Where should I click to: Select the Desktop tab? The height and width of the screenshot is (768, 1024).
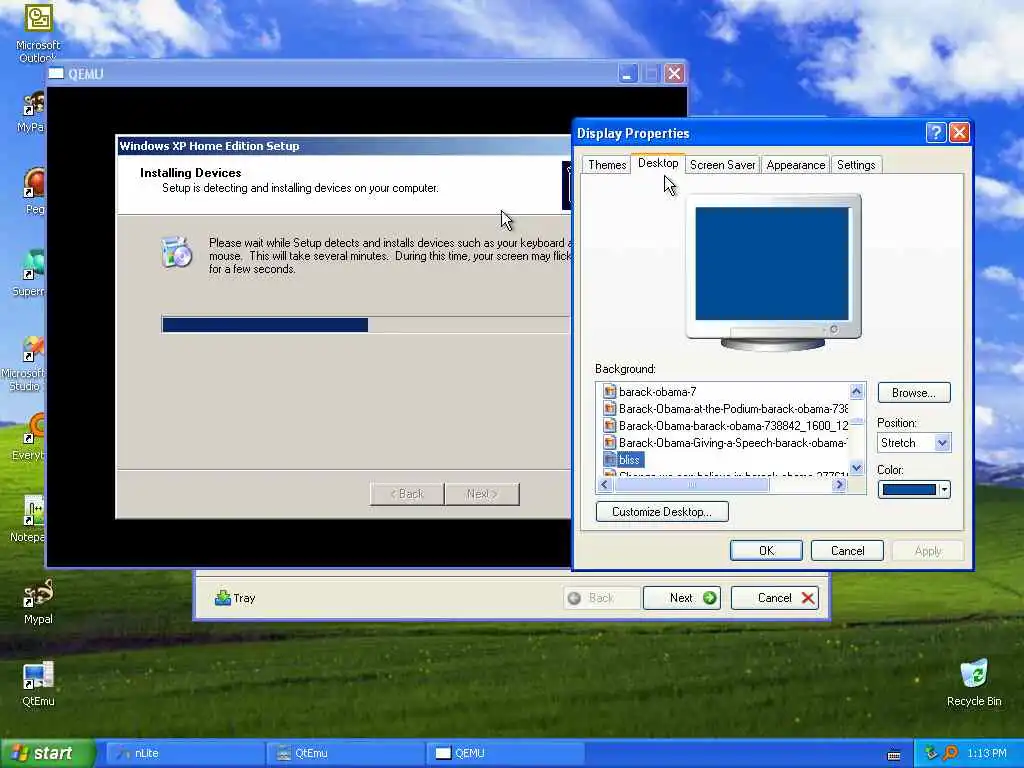(658, 163)
